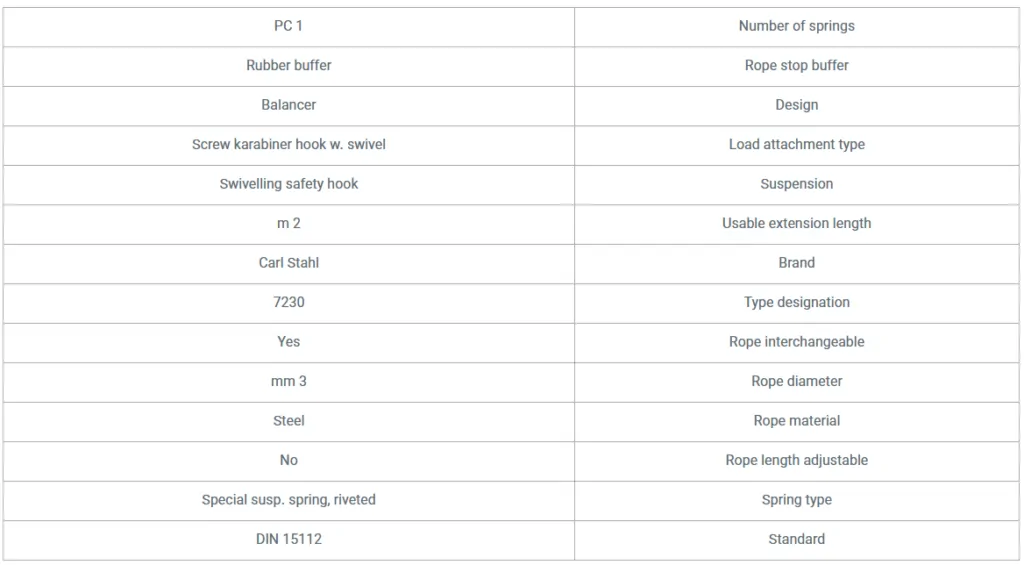Select the 'Rope stop buffer' label
Viewport: 1024px width, 565px height.
pyautogui.click(x=796, y=65)
